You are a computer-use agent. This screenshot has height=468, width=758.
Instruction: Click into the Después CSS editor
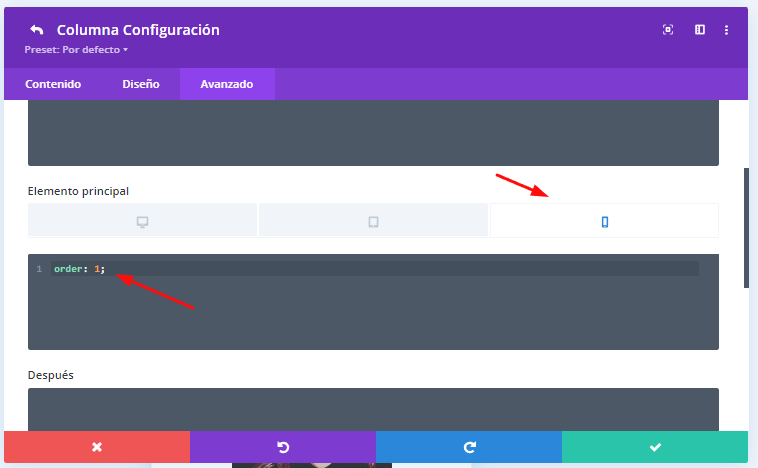click(x=373, y=409)
